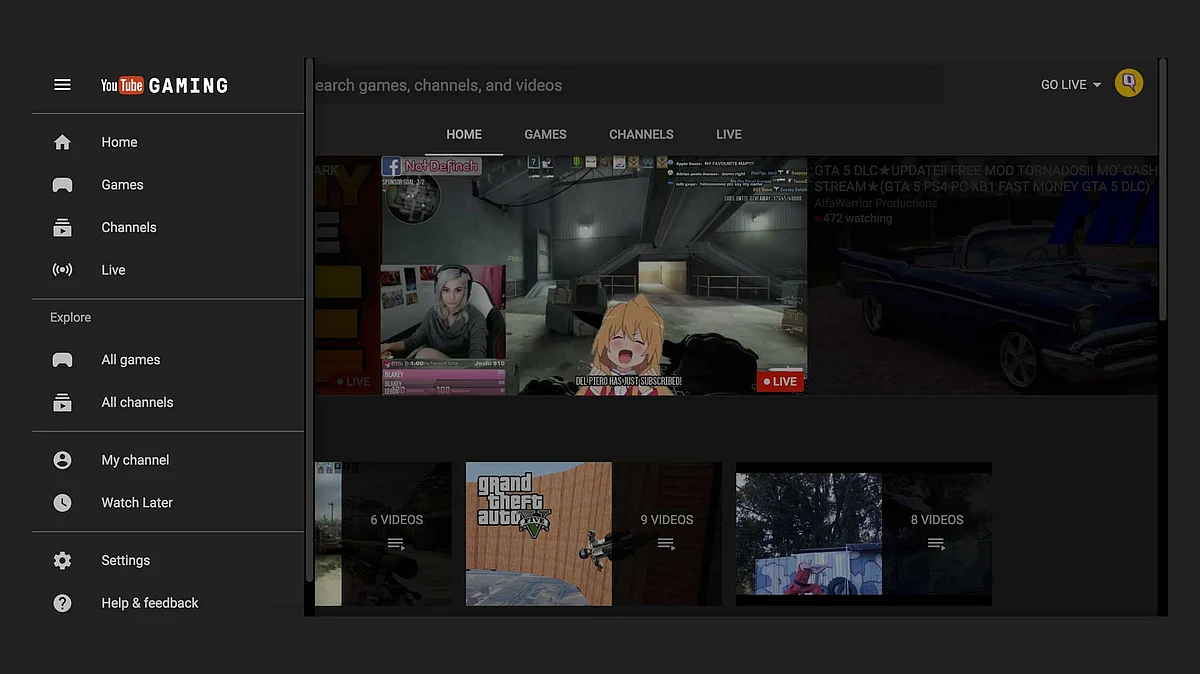
Task: Click the sidebar vertical scrollbar
Action: tap(310, 320)
